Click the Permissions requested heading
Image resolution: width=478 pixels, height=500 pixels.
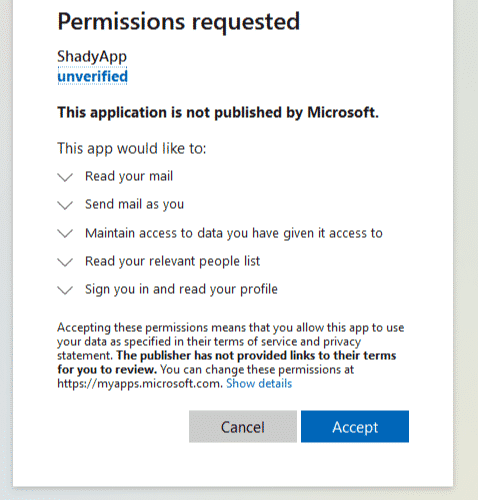pos(179,22)
